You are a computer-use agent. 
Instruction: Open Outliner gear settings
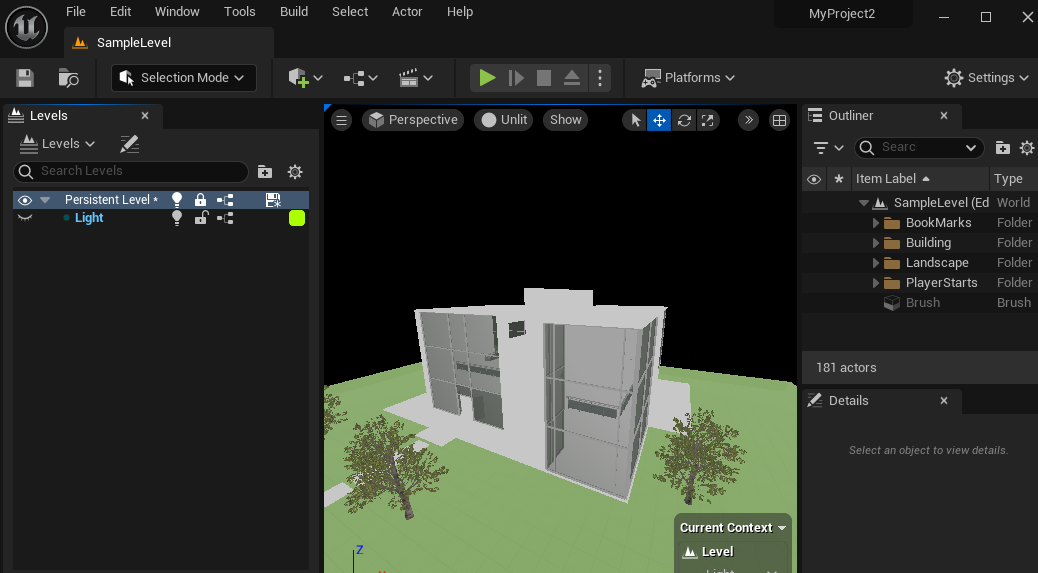click(x=1027, y=148)
